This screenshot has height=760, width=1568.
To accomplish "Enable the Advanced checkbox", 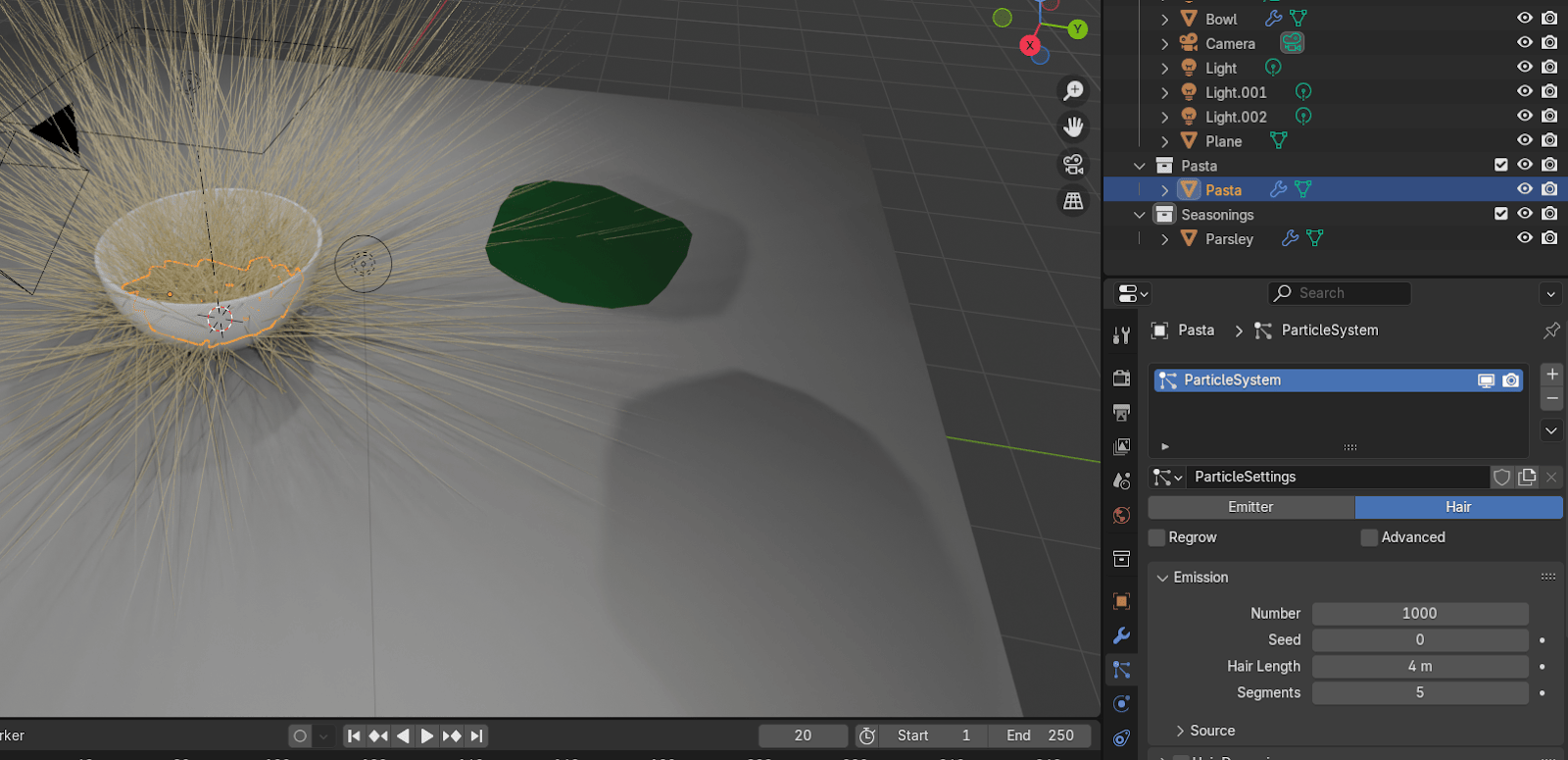I will pos(1370,537).
